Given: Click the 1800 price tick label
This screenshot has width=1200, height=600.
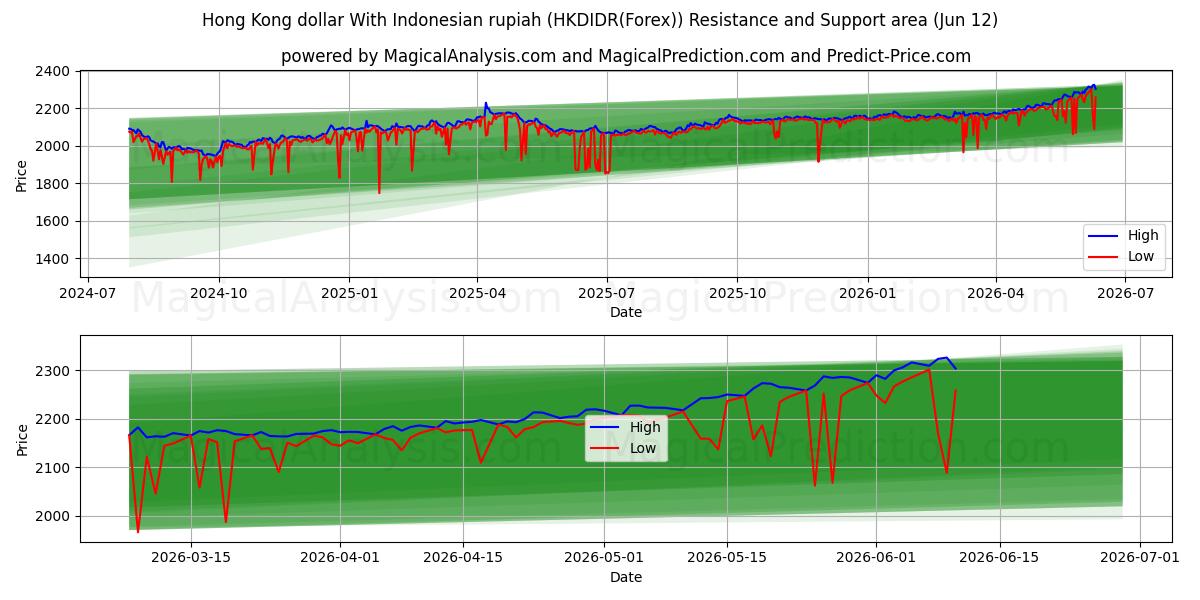Looking at the screenshot, I should tap(53, 184).
